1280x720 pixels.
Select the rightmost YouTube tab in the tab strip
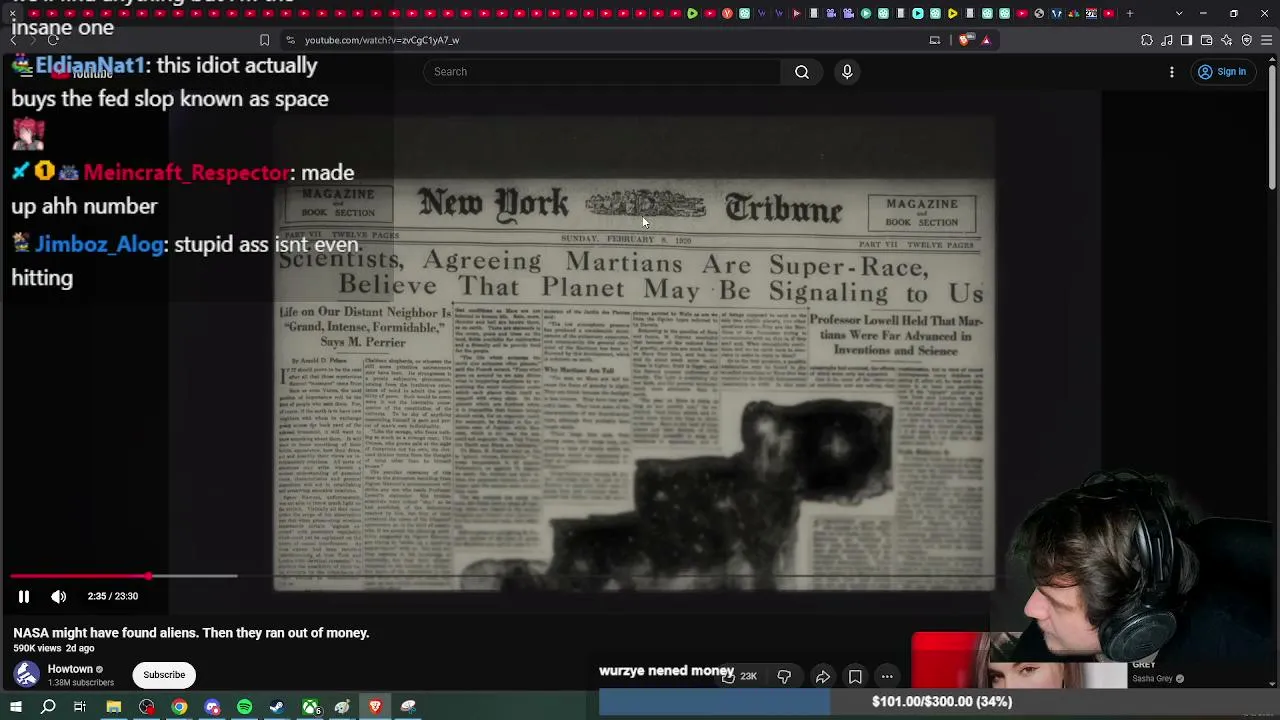click(1109, 14)
